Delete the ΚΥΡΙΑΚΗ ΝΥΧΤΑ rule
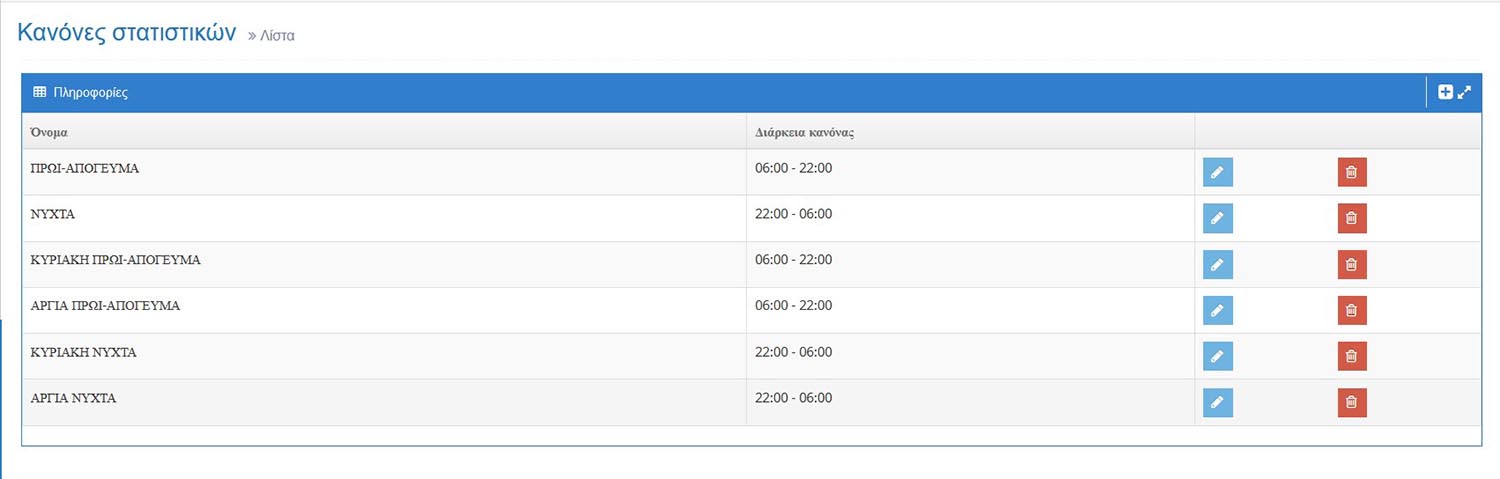This screenshot has width=1500, height=479. click(x=1352, y=356)
